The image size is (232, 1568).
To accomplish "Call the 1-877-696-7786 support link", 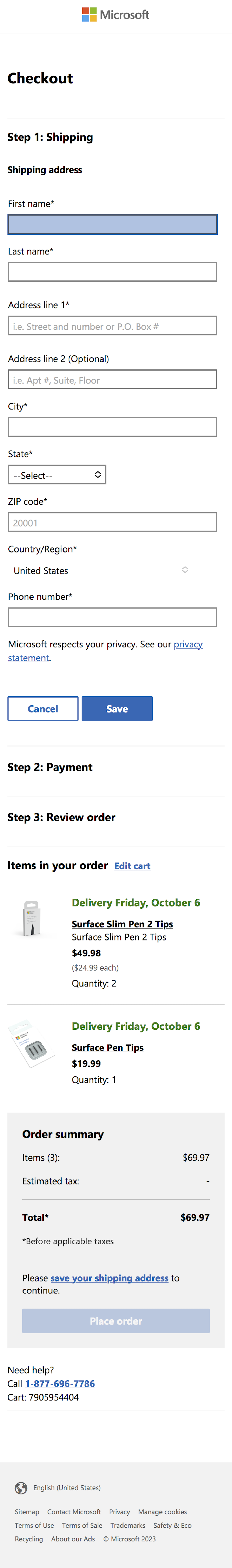I will (x=60, y=1383).
